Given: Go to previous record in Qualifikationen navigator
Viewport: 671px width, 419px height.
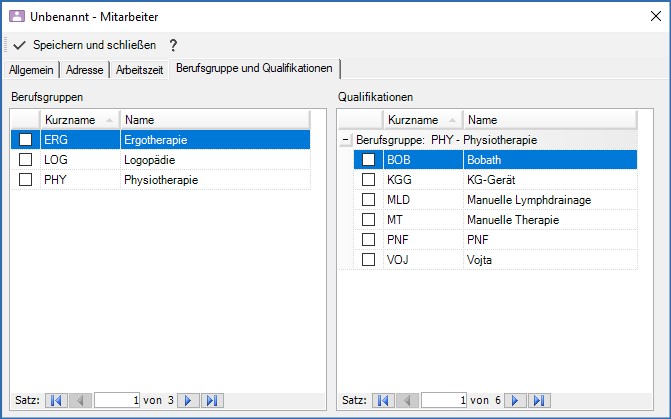Looking at the screenshot, I should pyautogui.click(x=407, y=401).
